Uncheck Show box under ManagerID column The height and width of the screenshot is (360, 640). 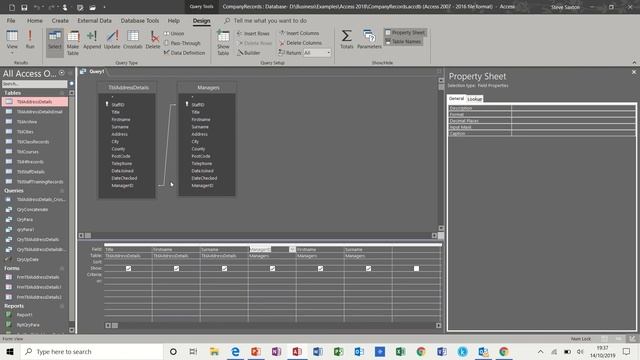coord(272,268)
